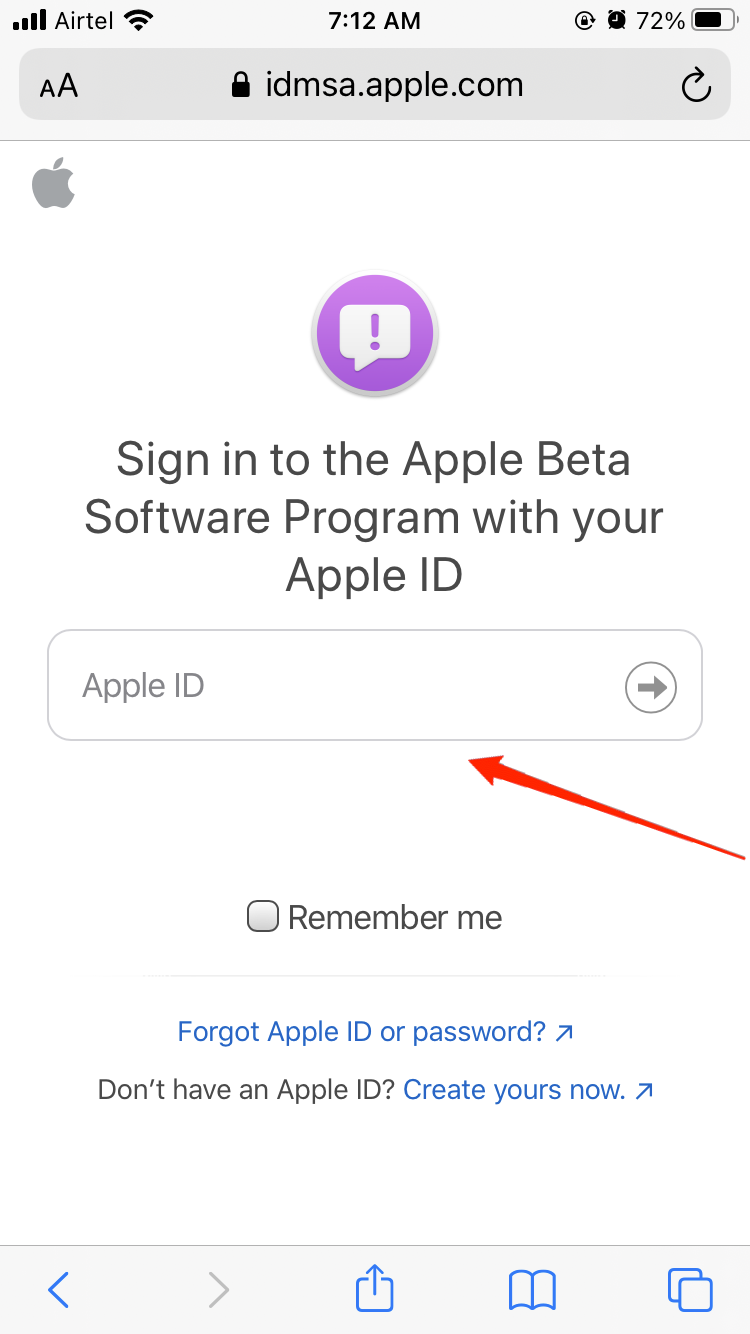
Task: Tap the idmsa.apple.com address bar
Action: [393, 85]
